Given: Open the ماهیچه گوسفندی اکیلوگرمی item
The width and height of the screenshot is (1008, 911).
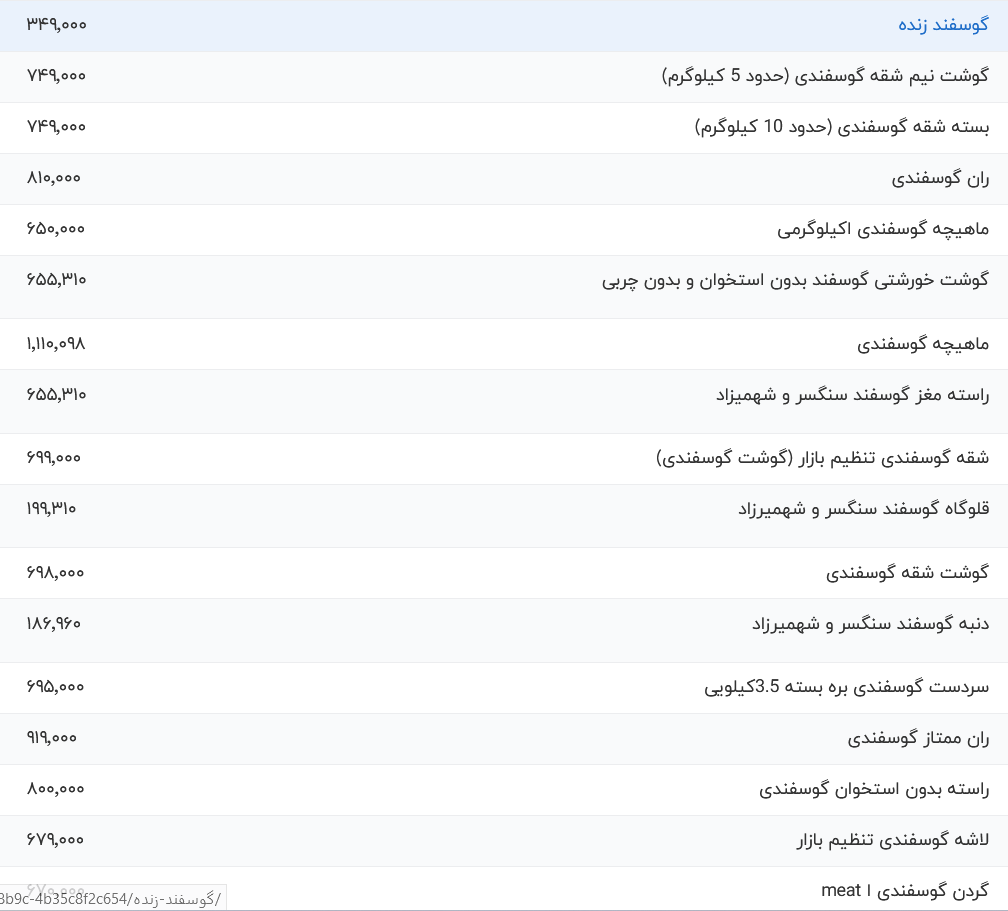Looking at the screenshot, I should tap(890, 229).
